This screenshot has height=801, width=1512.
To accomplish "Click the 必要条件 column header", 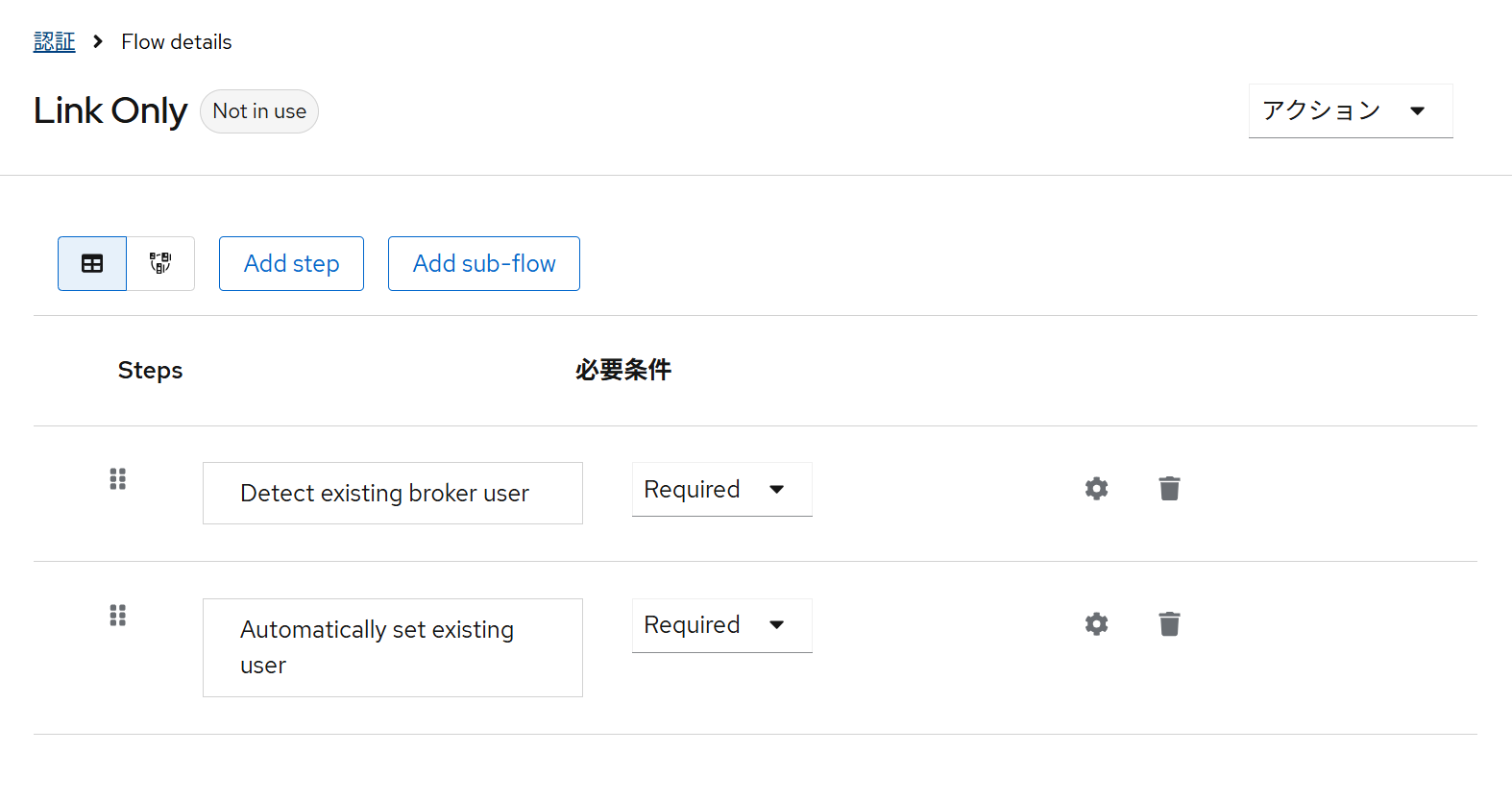I will tap(623, 370).
